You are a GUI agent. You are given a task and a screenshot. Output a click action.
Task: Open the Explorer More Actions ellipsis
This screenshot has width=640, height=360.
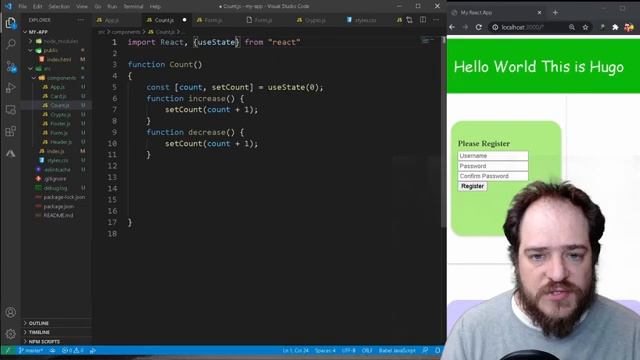click(81, 20)
